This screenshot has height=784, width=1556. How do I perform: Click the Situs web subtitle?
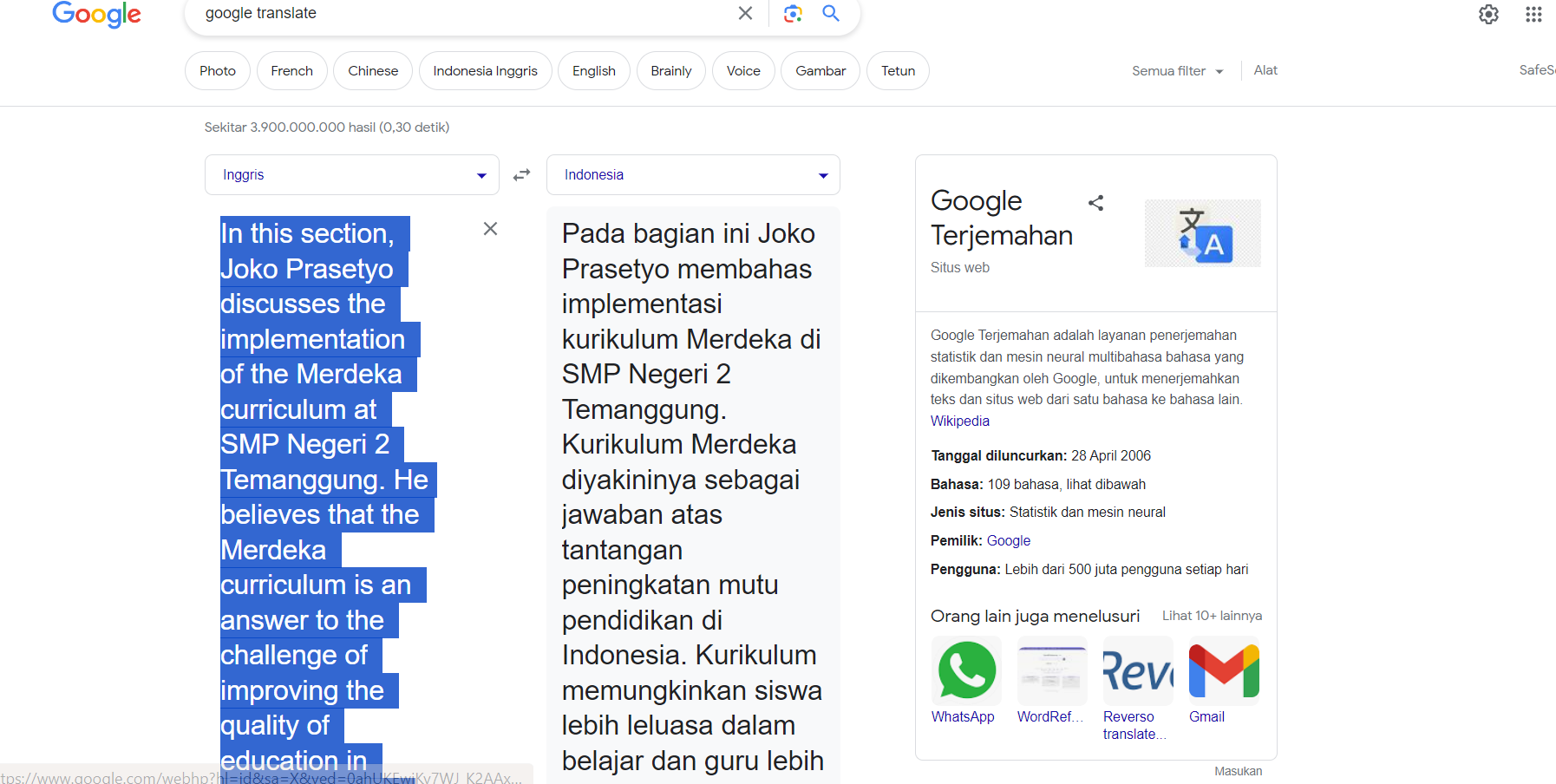click(x=960, y=267)
